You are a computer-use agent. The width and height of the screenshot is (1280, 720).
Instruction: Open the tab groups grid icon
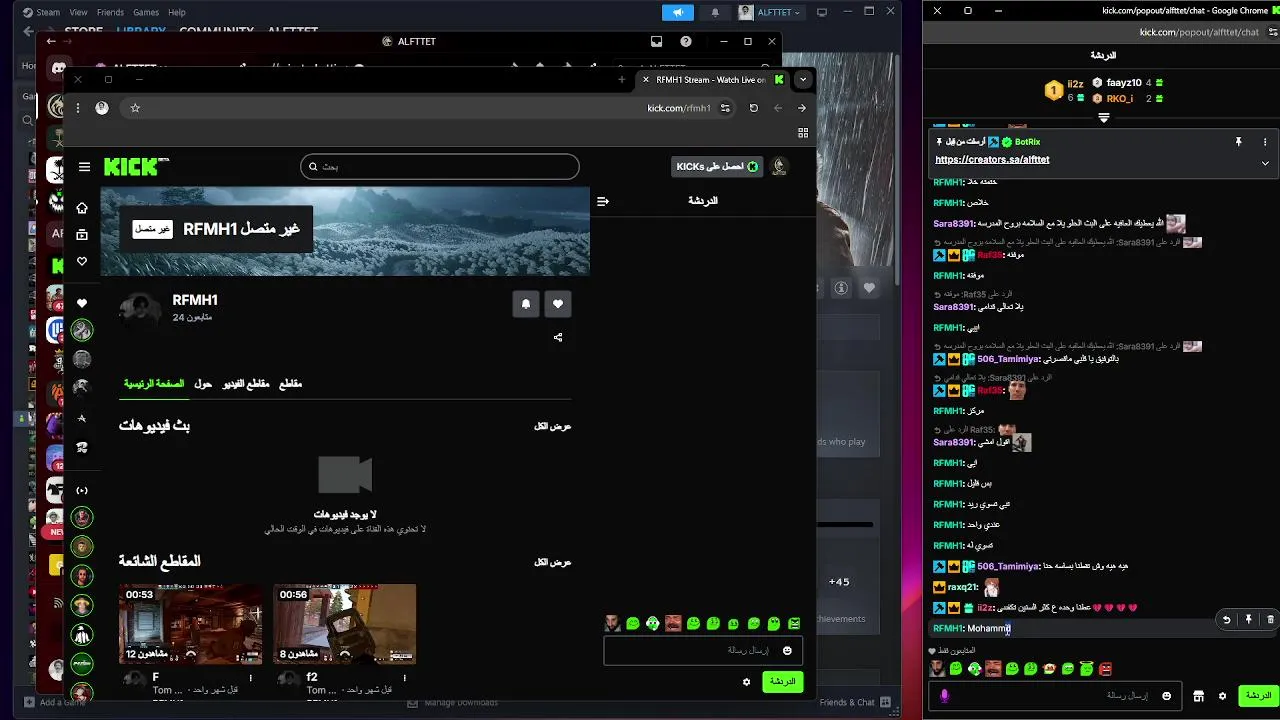pyautogui.click(x=803, y=133)
